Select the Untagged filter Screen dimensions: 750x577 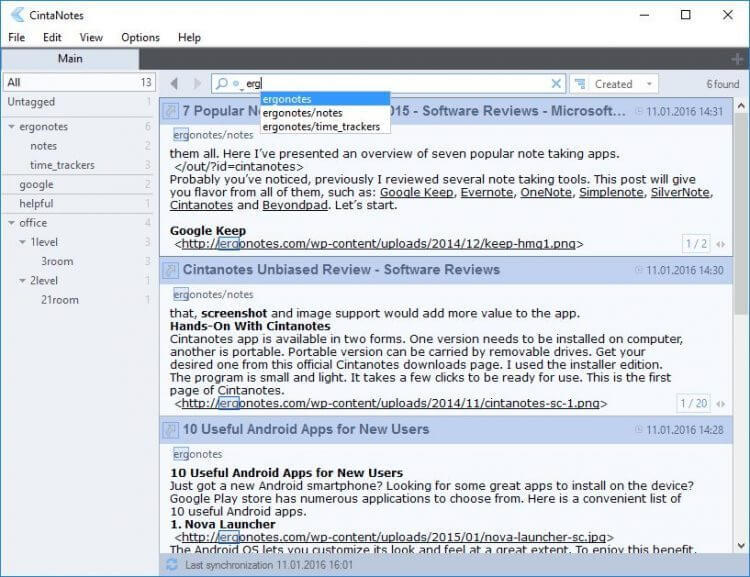click(78, 102)
